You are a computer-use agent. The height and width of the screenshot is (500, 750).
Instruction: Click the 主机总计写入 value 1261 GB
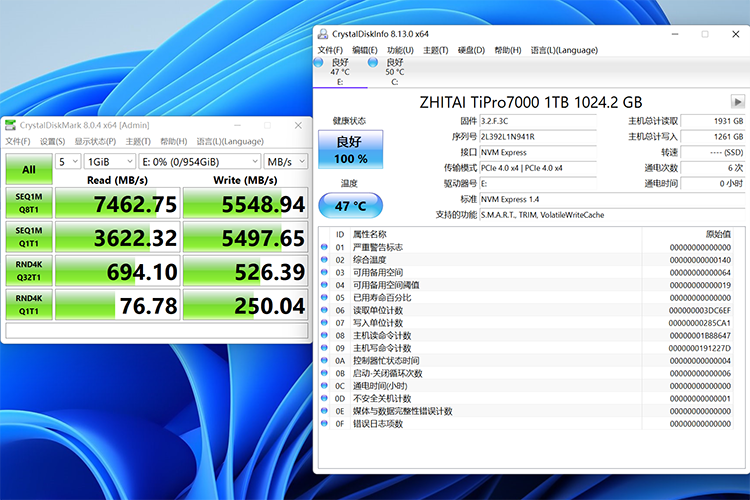tap(713, 137)
